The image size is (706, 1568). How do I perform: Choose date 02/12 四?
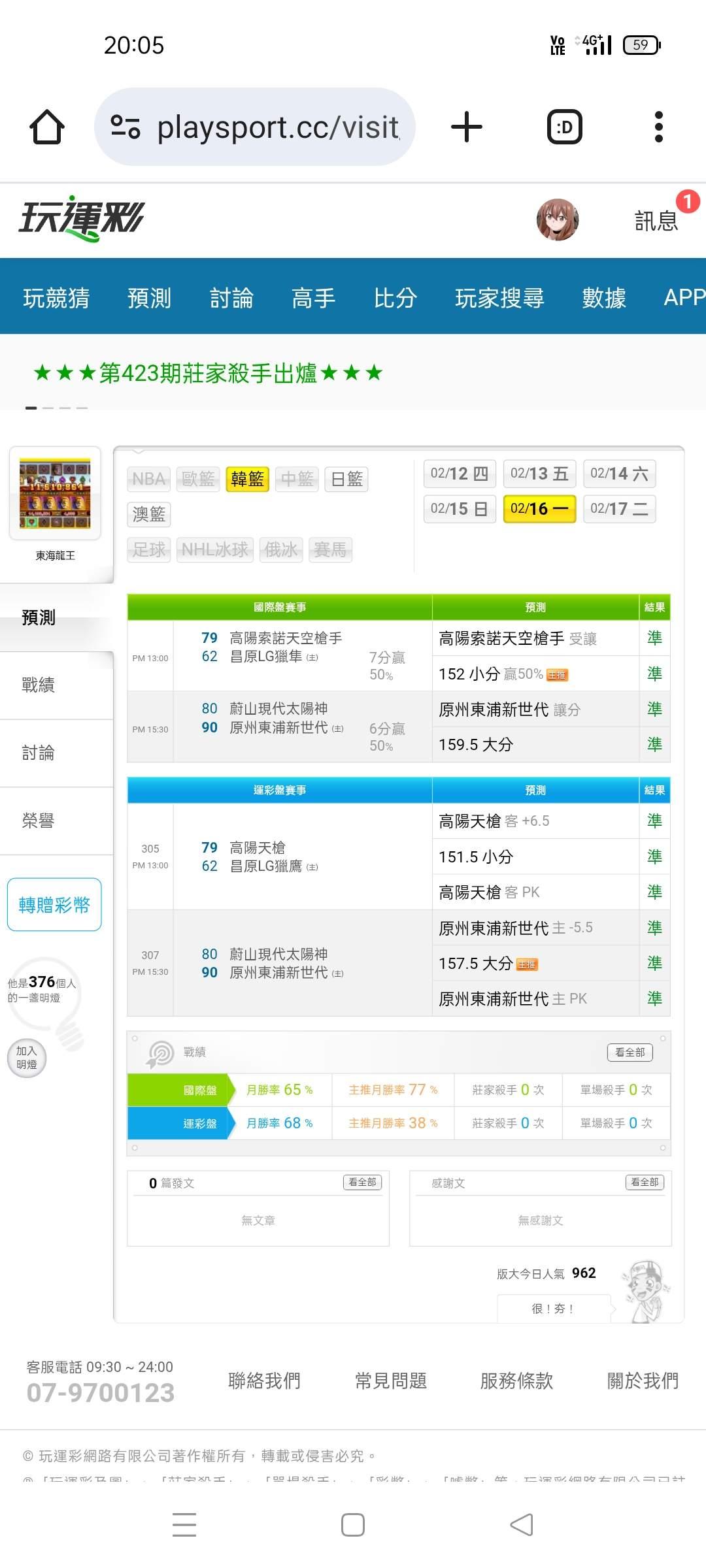pyautogui.click(x=460, y=474)
